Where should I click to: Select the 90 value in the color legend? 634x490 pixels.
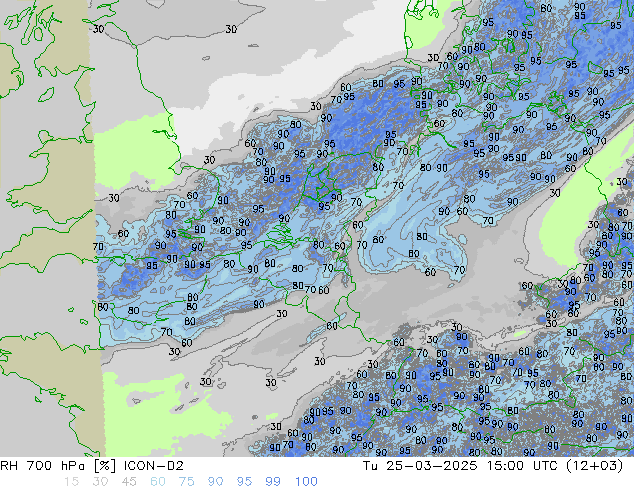click(216, 482)
